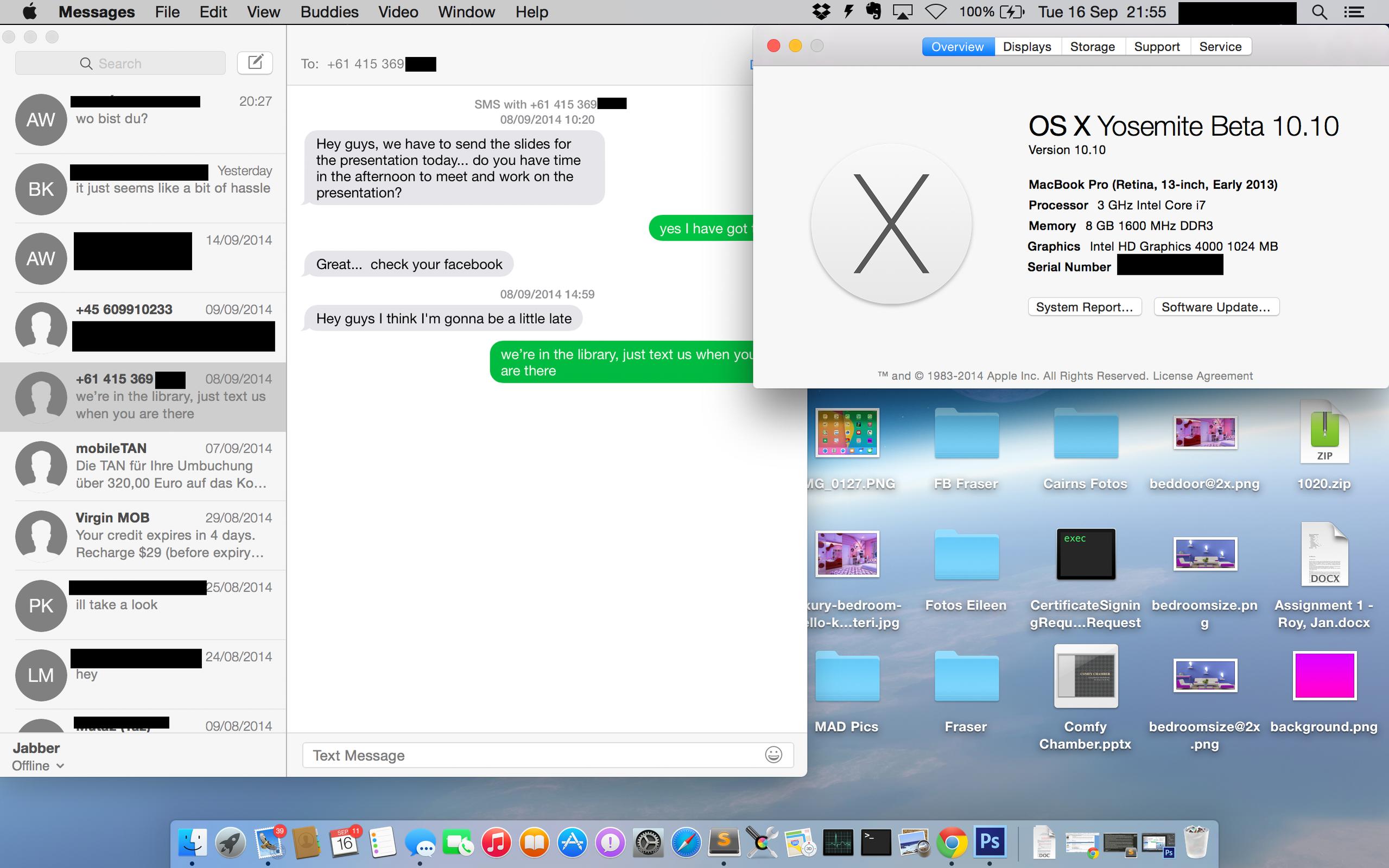Open the License Agreement link
Viewport: 1389px width, 868px height.
pyautogui.click(x=1202, y=376)
